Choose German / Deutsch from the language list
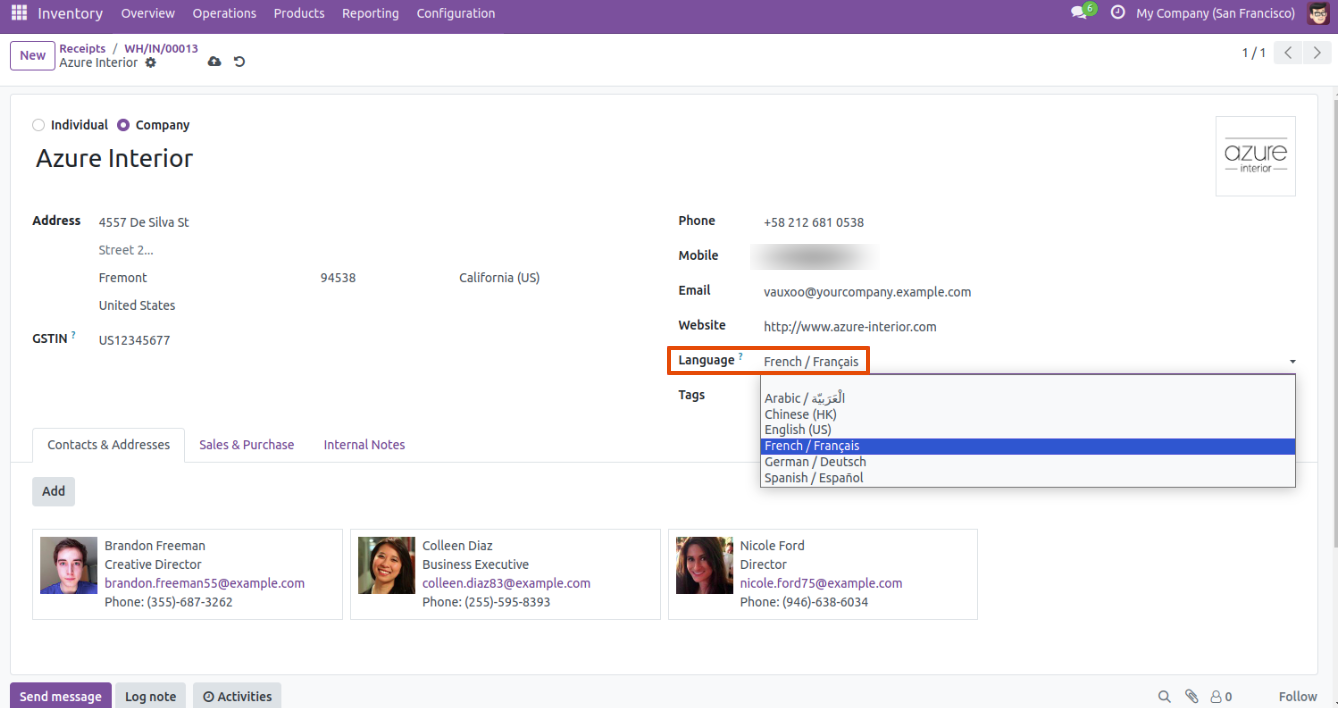 coord(1028,462)
